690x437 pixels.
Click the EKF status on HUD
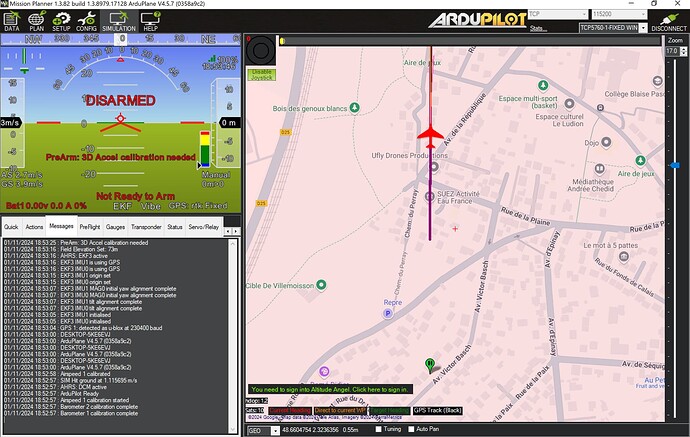point(123,206)
